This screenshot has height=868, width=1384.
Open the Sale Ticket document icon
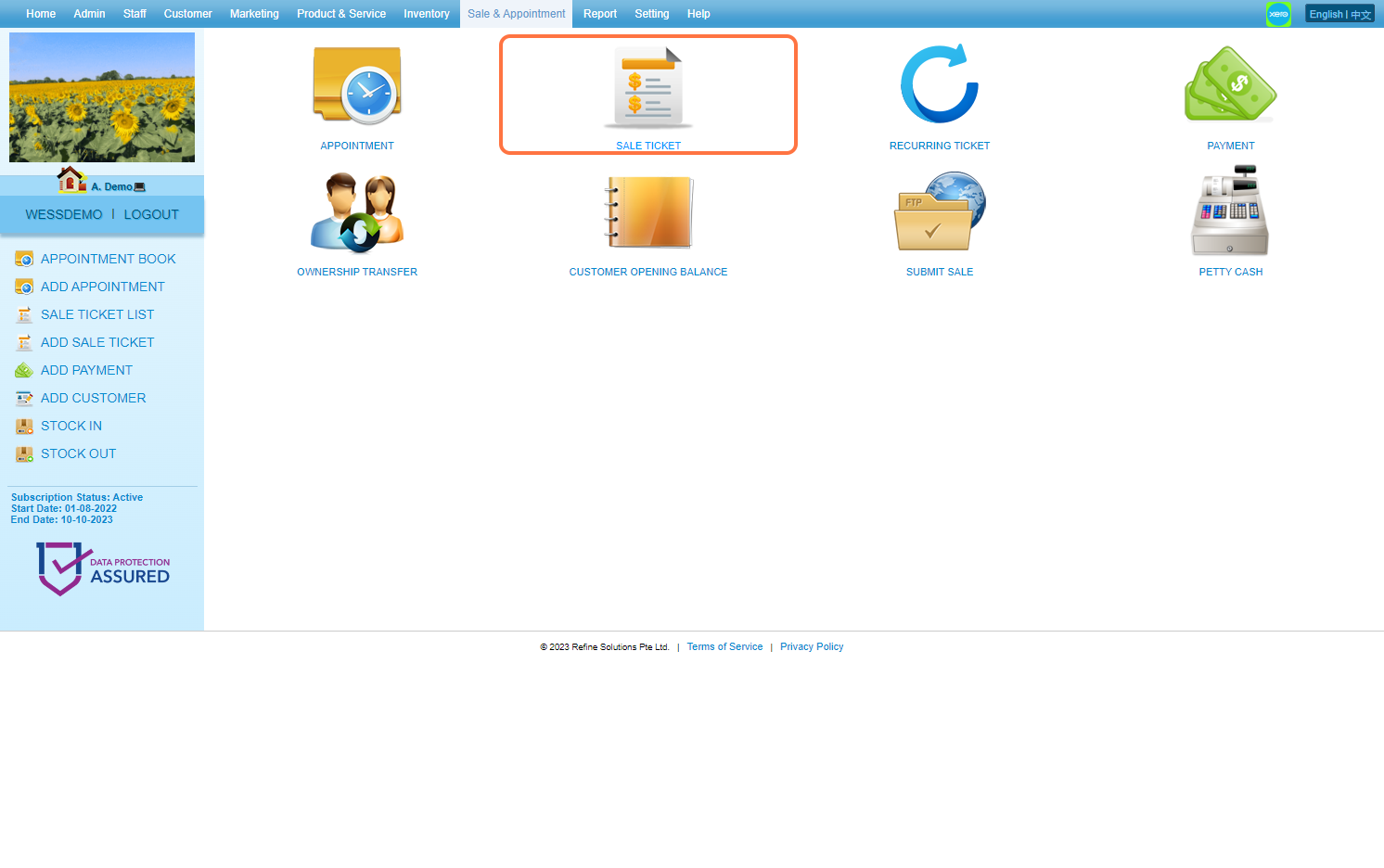click(648, 86)
